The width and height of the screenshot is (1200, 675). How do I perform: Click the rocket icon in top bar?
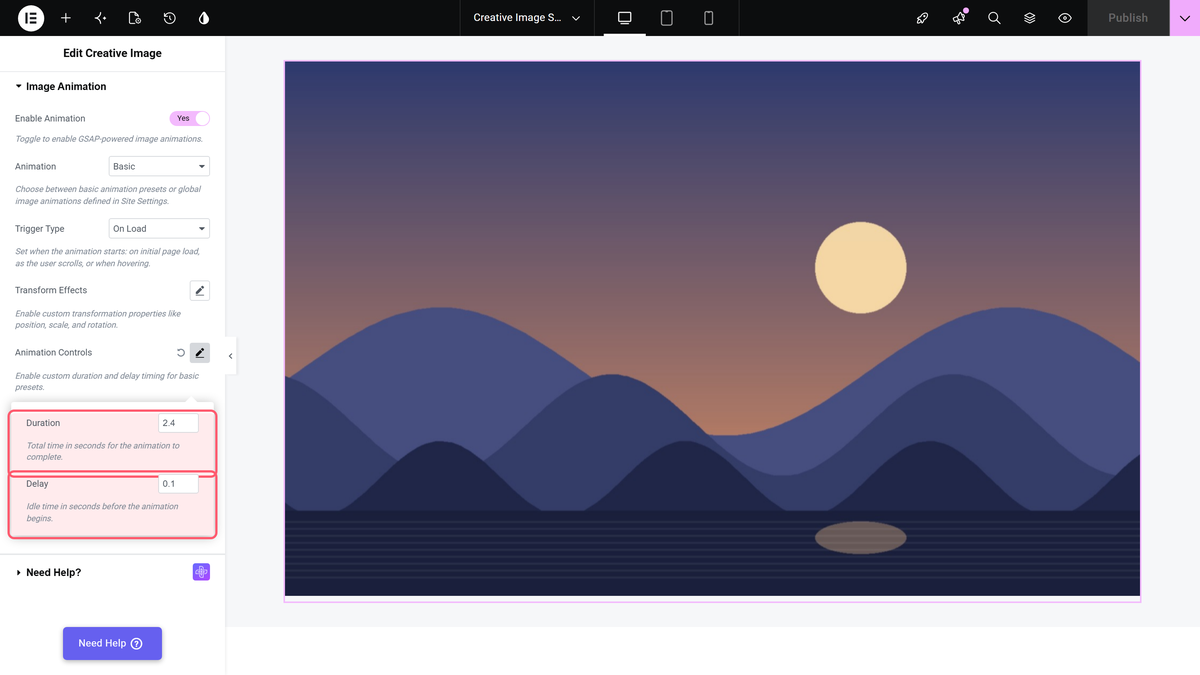tap(923, 18)
